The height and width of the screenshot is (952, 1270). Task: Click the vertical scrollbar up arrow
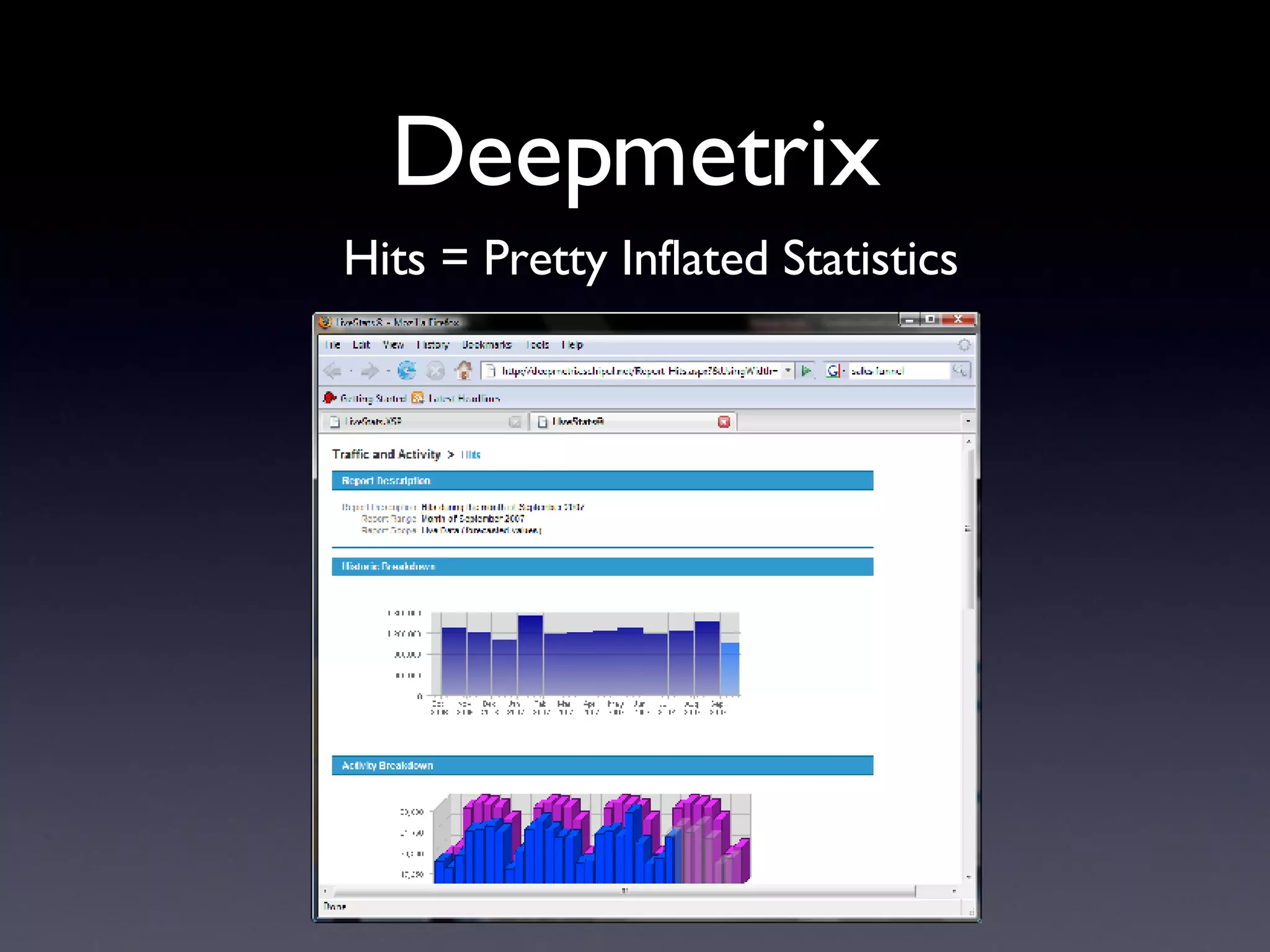(x=969, y=441)
